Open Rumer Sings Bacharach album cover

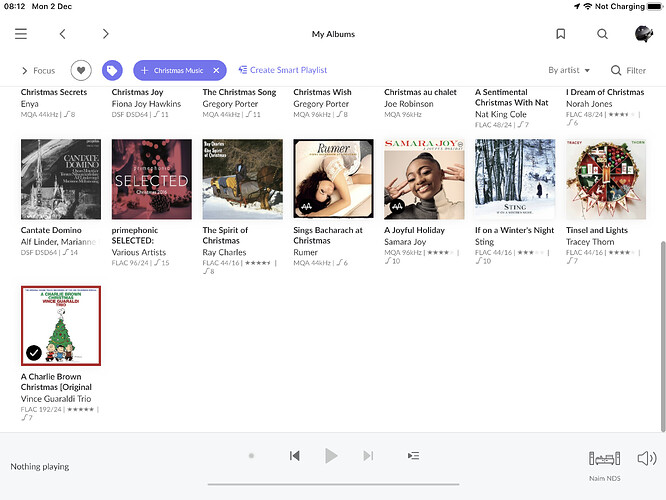point(333,179)
